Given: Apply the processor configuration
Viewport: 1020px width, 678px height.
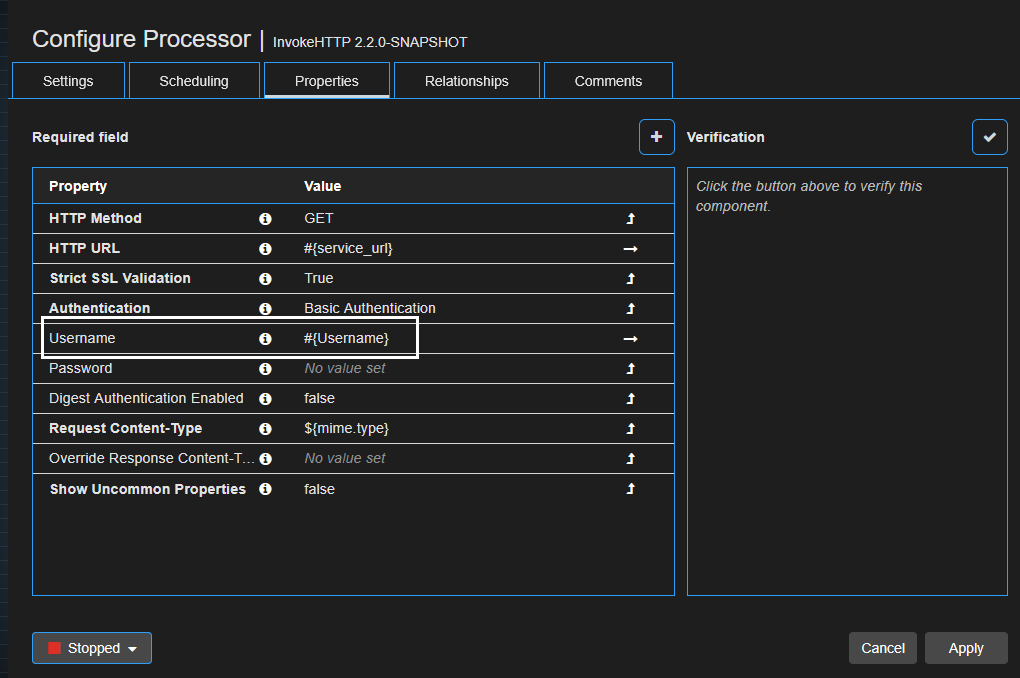Looking at the screenshot, I should [x=965, y=648].
